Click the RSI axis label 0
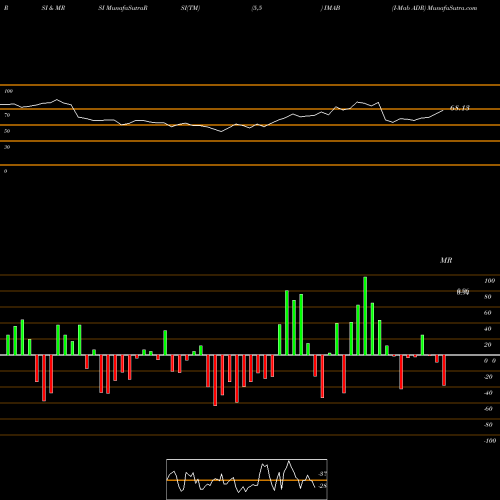The width and height of the screenshot is (500, 500). pos(5,171)
